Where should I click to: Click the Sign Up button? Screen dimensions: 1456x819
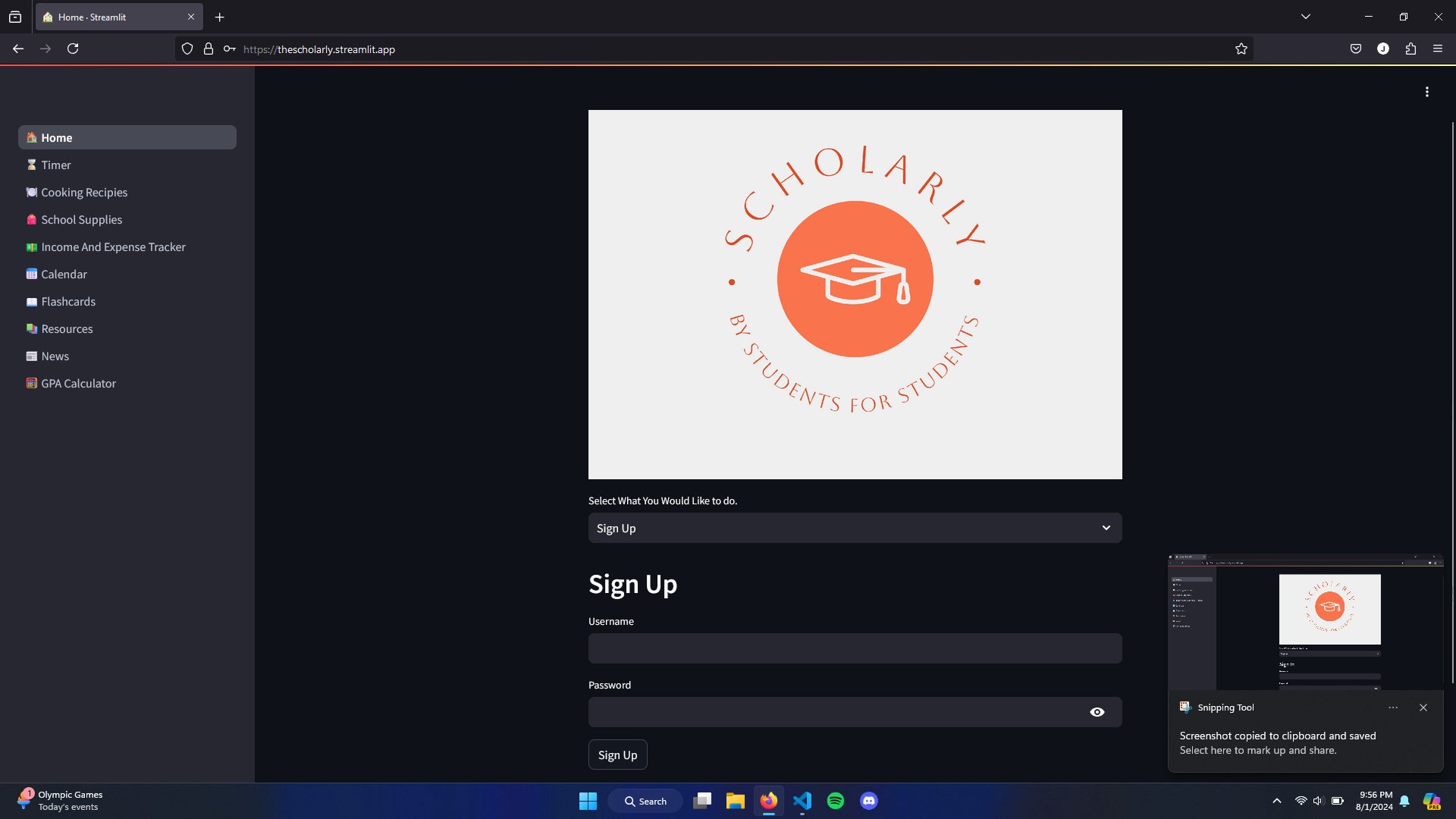[617, 755]
